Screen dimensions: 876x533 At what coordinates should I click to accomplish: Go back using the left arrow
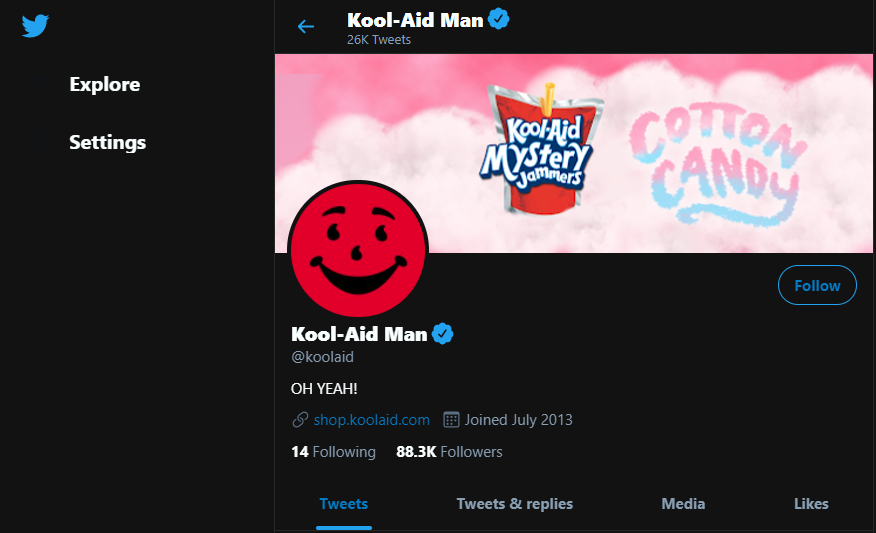pos(306,26)
